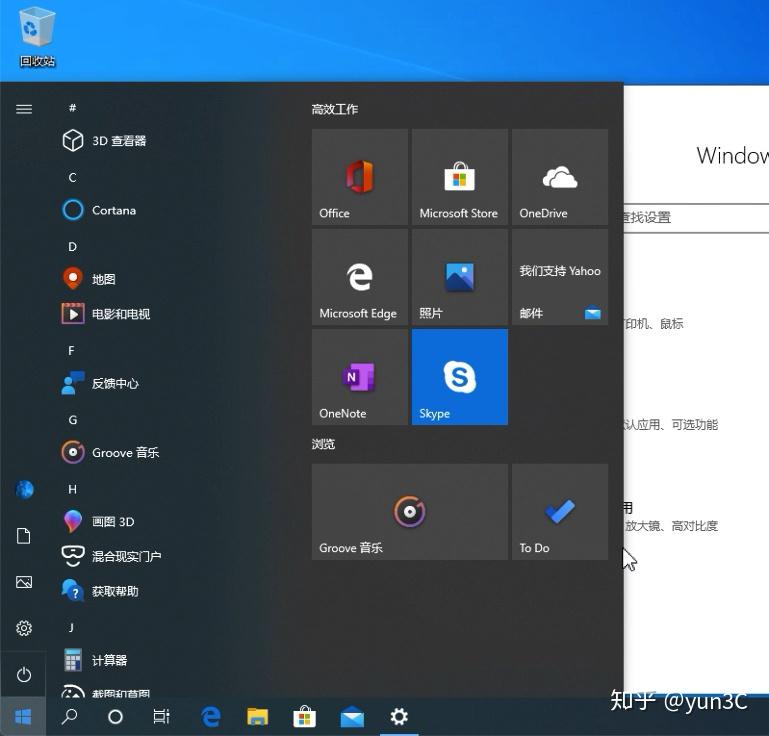Expand the Start menu hamburger button
Viewport: 769px width, 736px height.
pyautogui.click(x=24, y=109)
